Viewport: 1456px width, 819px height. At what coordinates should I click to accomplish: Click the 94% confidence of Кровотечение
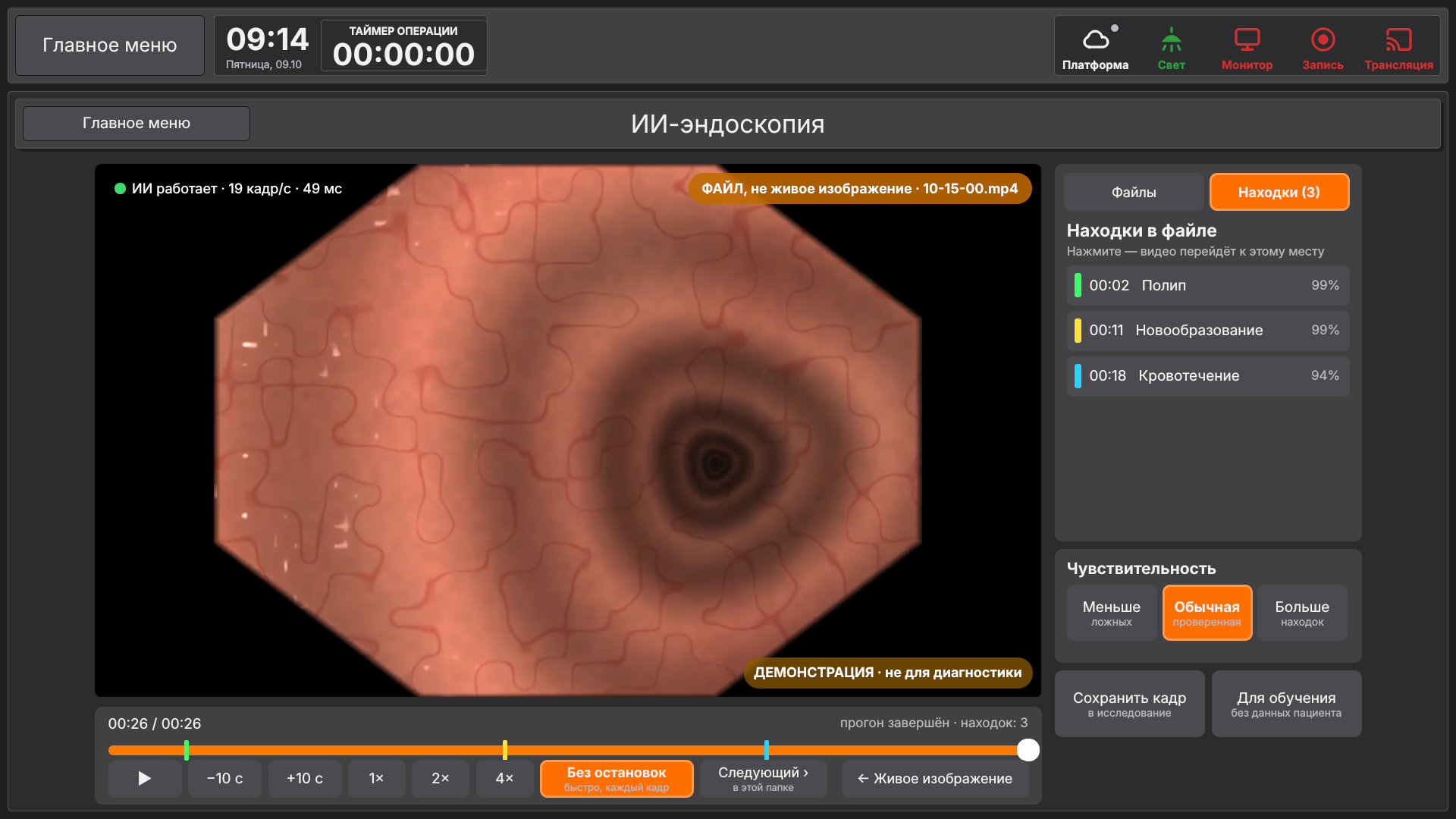click(x=1325, y=375)
